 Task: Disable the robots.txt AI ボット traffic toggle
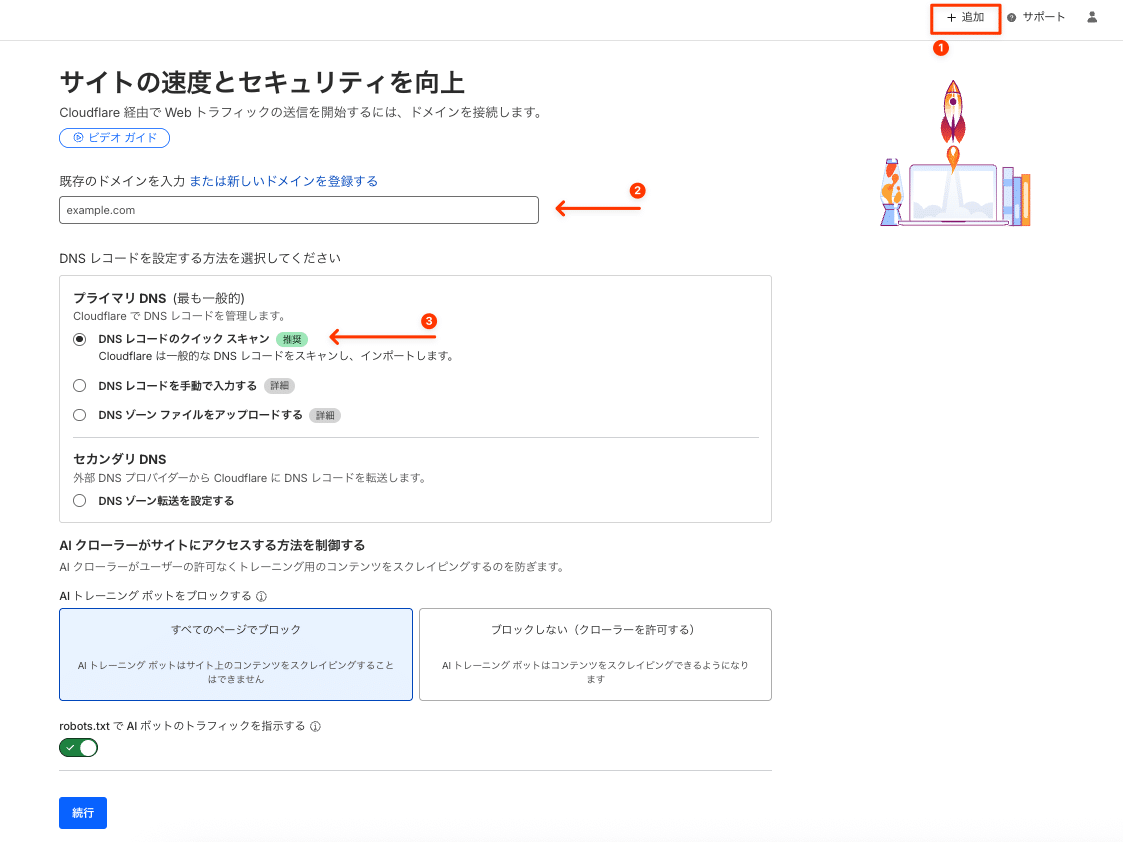pos(78,747)
